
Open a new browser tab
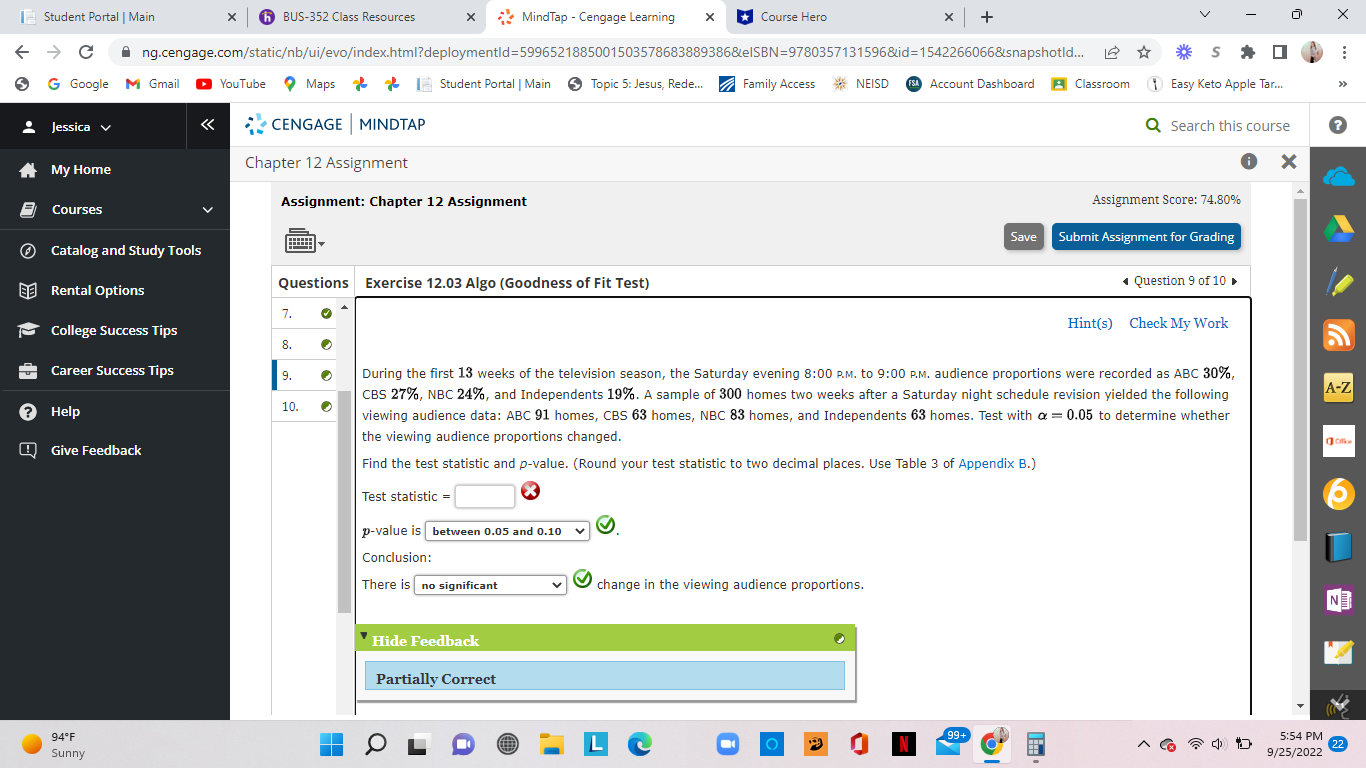tap(987, 17)
